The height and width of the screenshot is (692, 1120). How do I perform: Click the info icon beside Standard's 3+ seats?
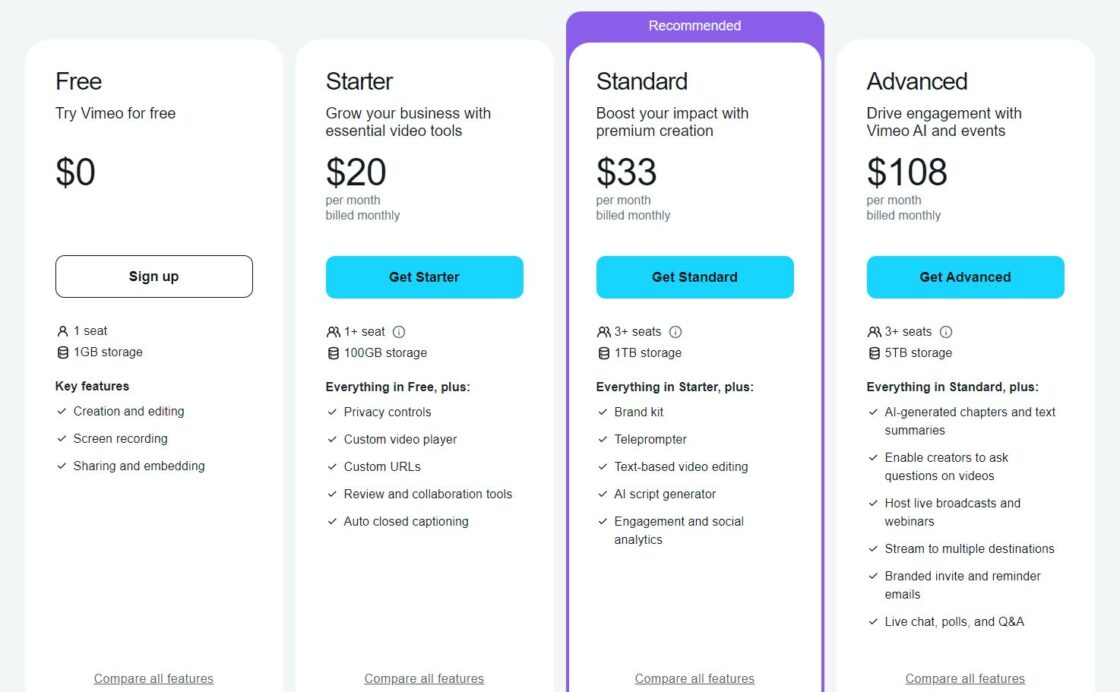[x=676, y=331]
